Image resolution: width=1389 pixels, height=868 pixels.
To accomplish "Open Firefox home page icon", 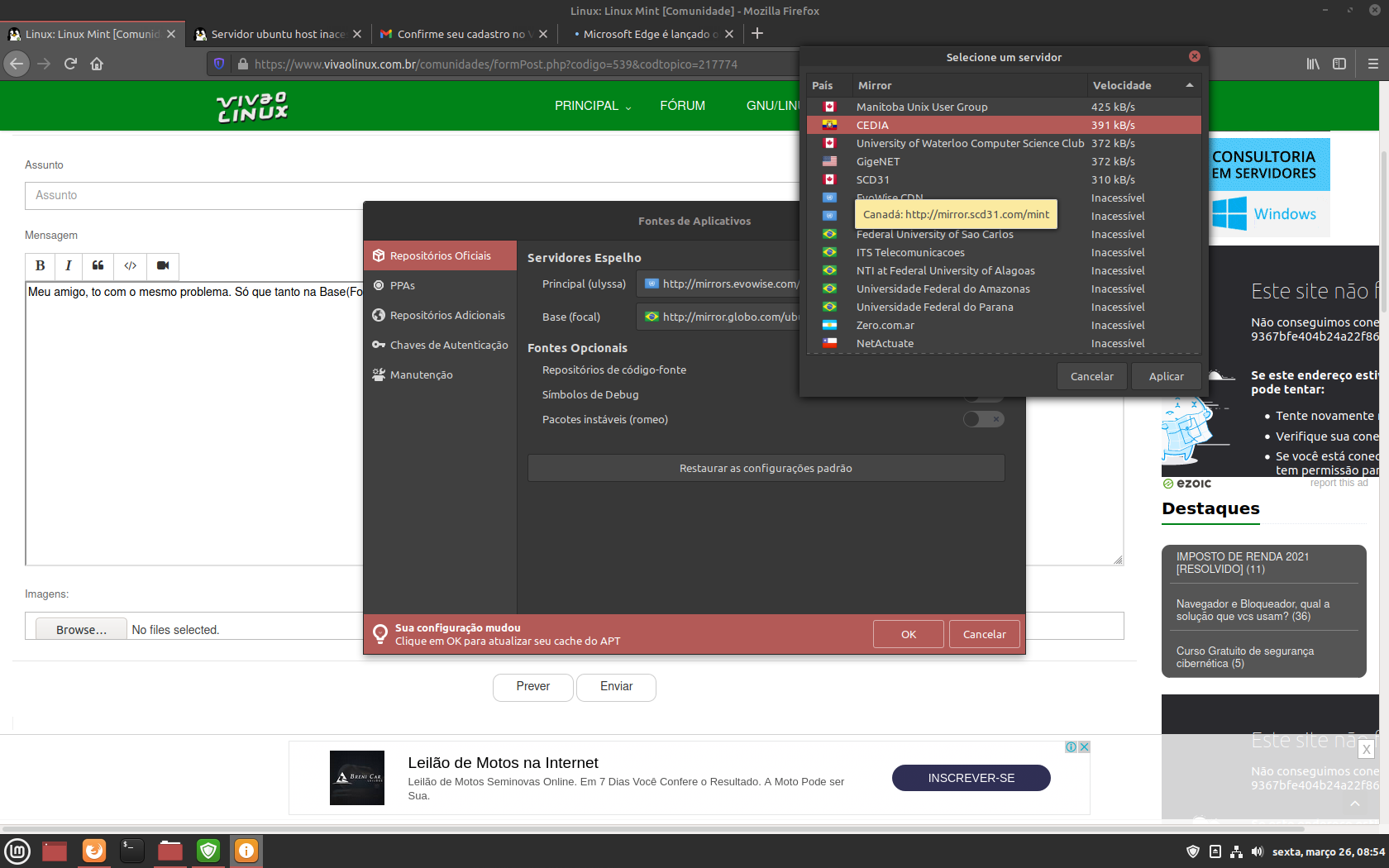I will (x=97, y=64).
